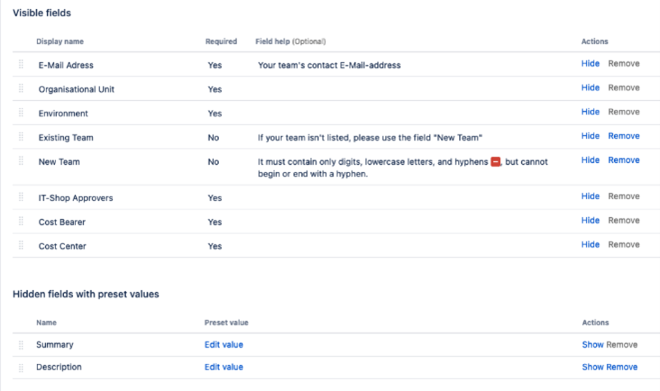Click the drag handle for New Team
This screenshot has width=660, height=391.
click(x=21, y=161)
